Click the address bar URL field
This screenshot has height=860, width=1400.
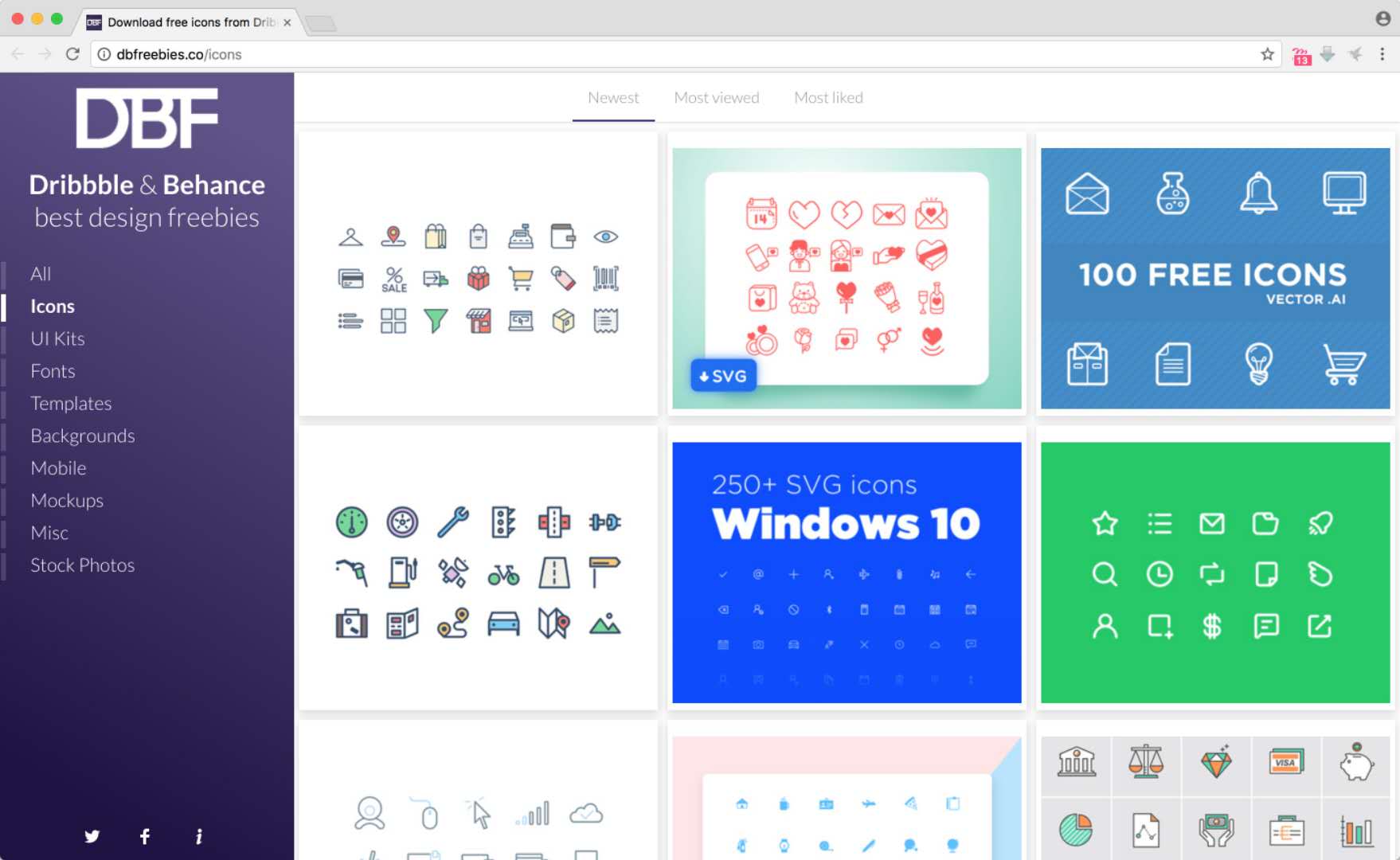coord(685,54)
